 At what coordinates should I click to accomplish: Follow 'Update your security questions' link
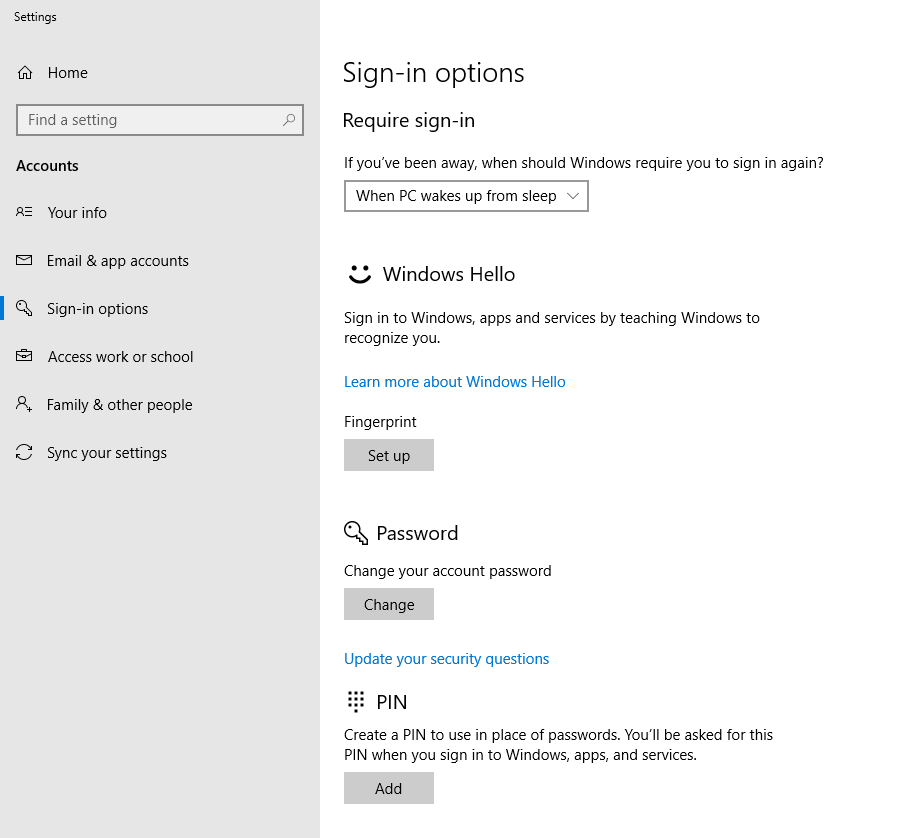coord(446,659)
